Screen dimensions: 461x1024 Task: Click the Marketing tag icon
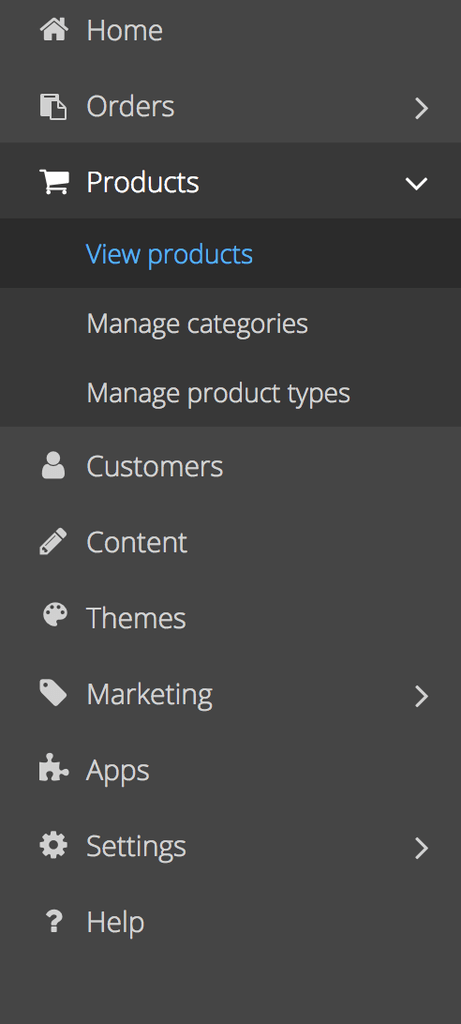tap(54, 693)
